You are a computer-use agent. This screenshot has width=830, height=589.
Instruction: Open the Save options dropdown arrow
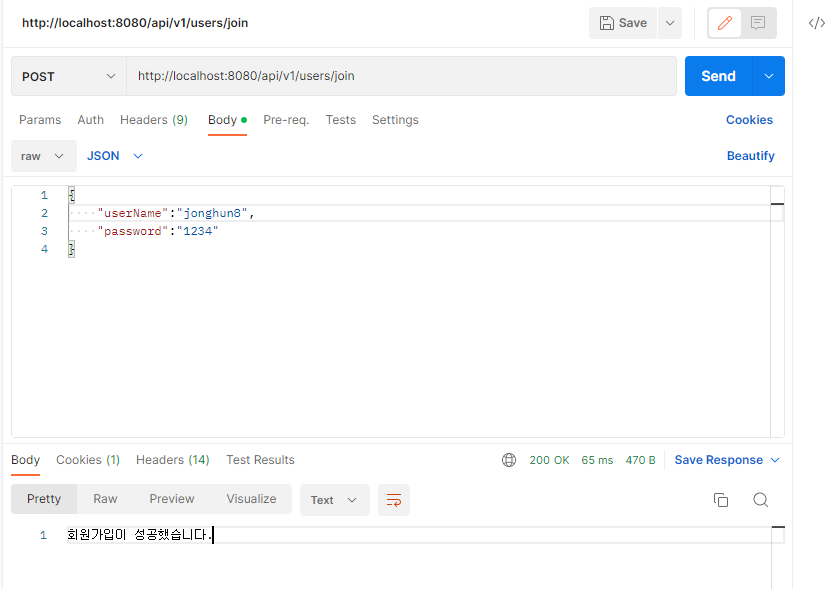[x=670, y=23]
